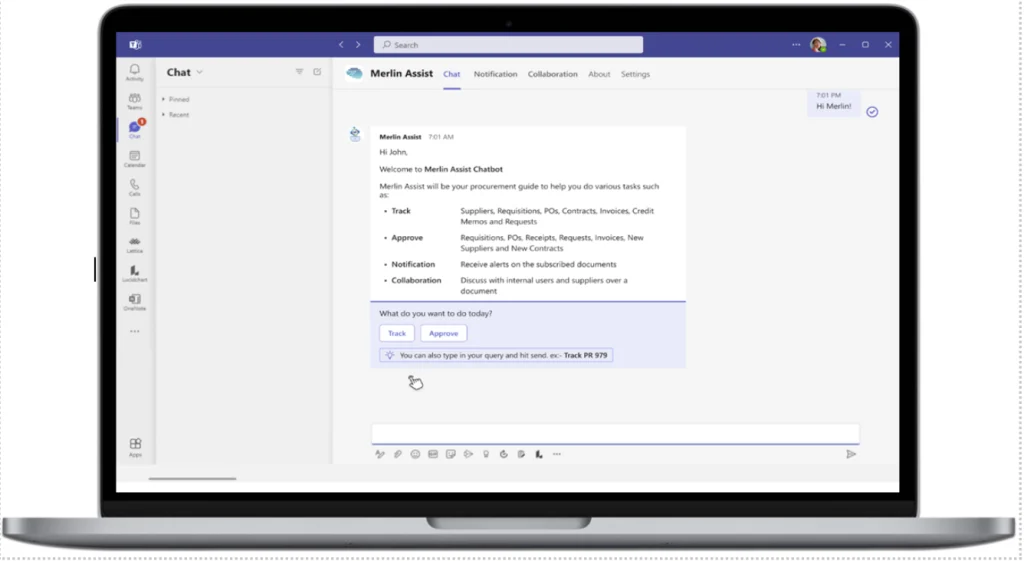
Task: Open the Activity feed in sidebar
Action: (x=134, y=72)
